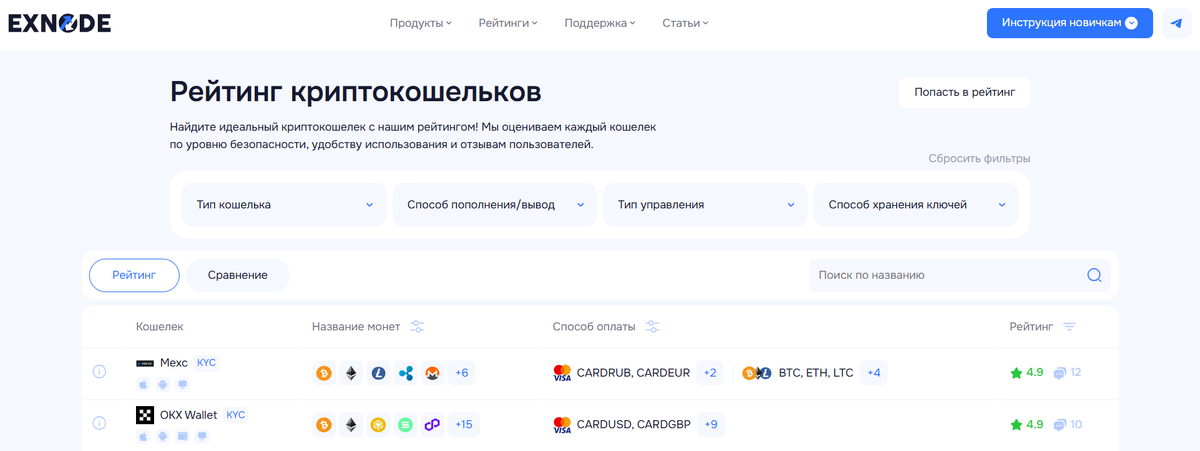Click Сбросить фильтры link
Image resolution: width=1200 pixels, height=451 pixels.
click(x=979, y=158)
